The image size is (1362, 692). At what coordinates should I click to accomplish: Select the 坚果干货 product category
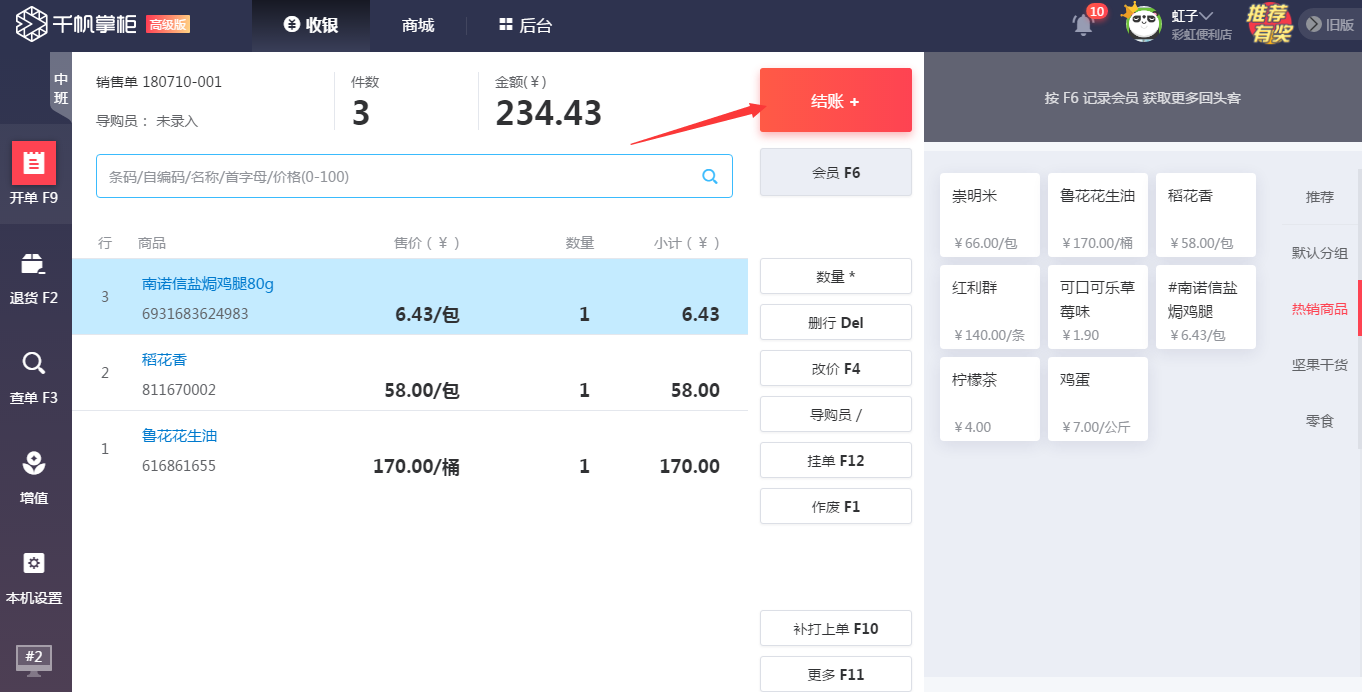pos(1319,365)
